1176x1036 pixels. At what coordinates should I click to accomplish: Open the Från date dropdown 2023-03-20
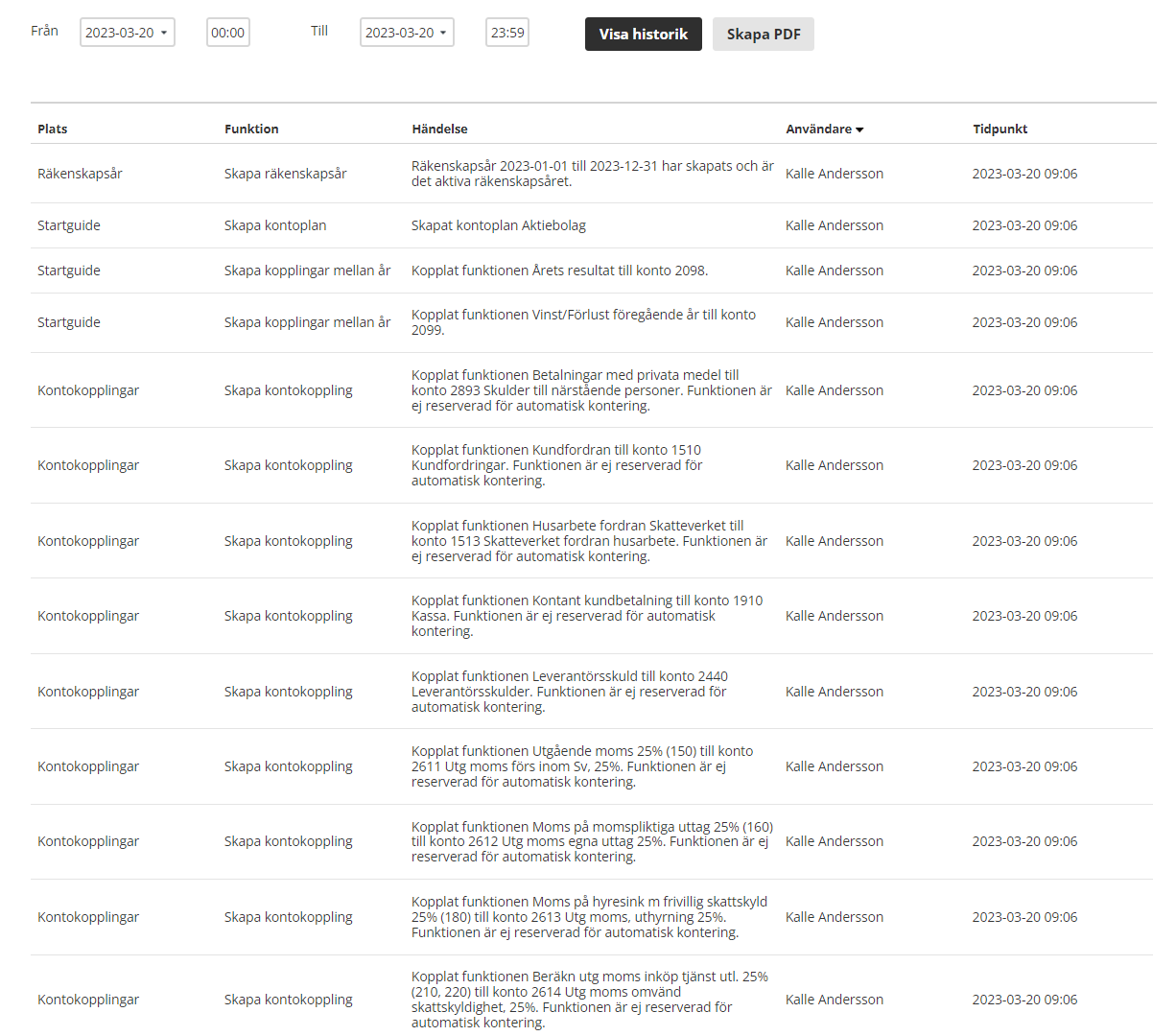tap(128, 33)
